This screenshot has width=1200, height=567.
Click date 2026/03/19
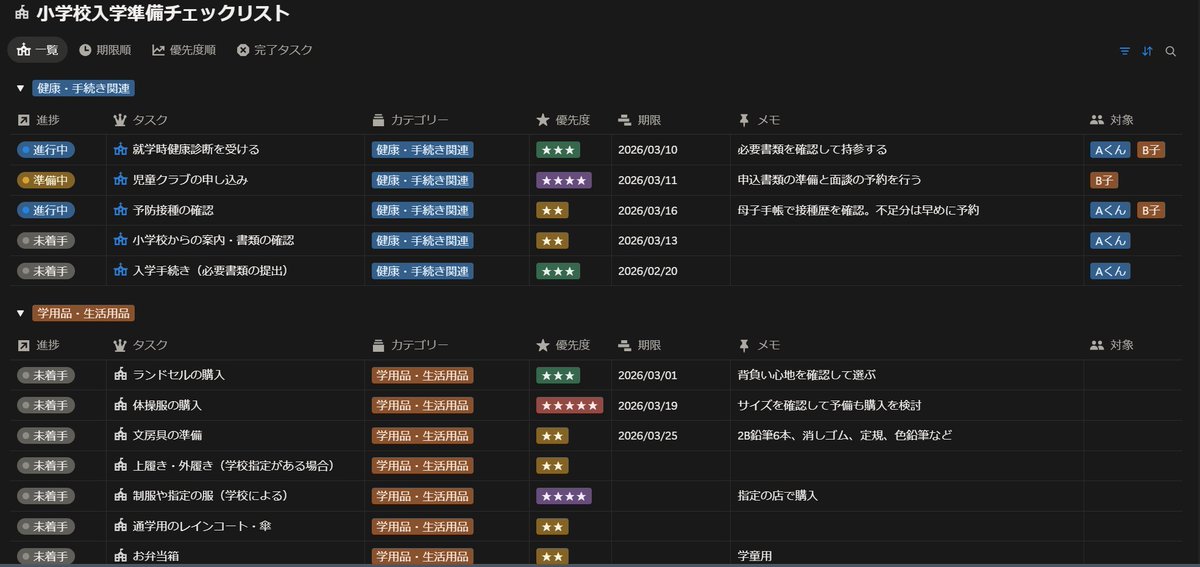(648, 405)
